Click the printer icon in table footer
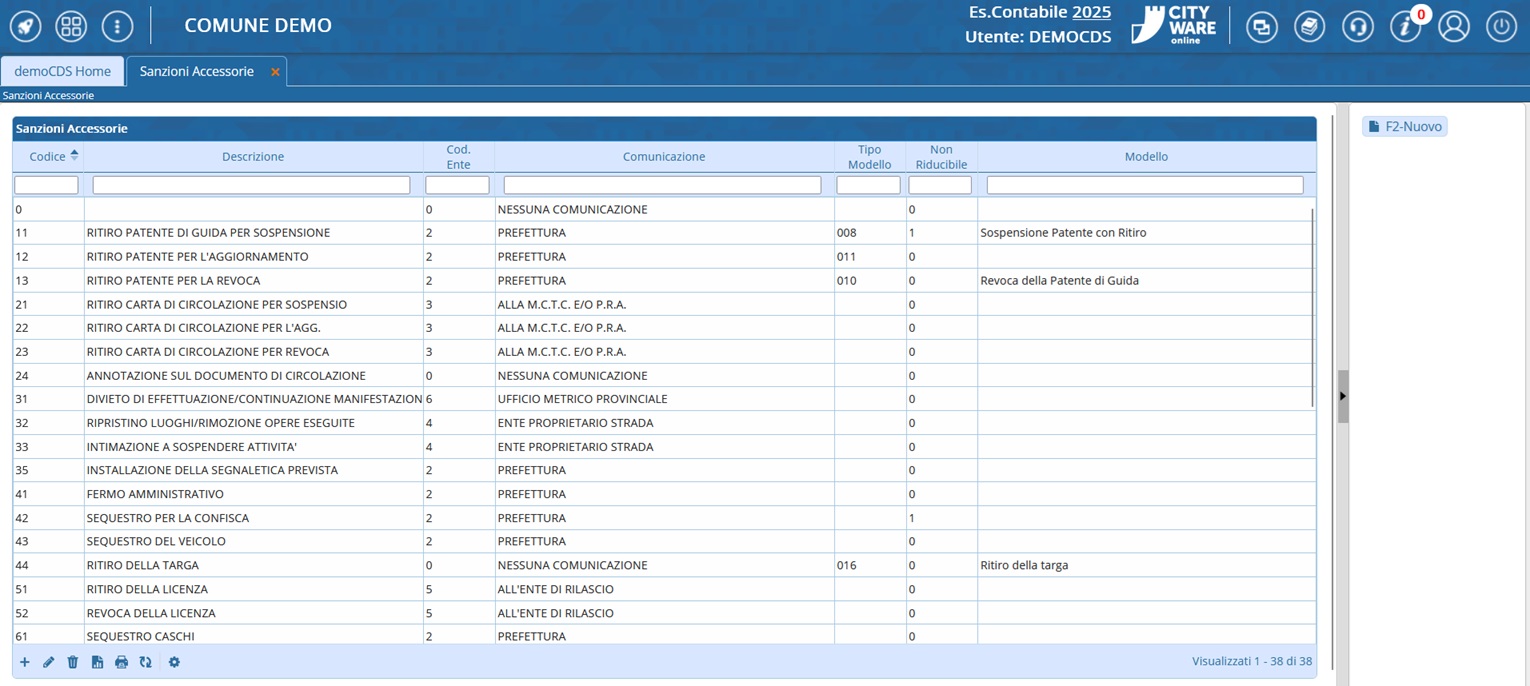Screen dimensions: 1530x686 (x=121, y=662)
